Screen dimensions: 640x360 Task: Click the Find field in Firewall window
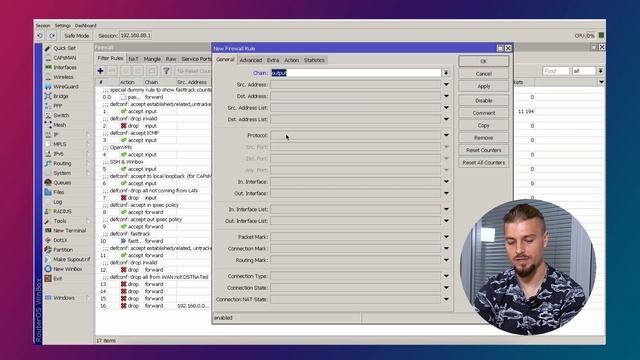click(556, 71)
